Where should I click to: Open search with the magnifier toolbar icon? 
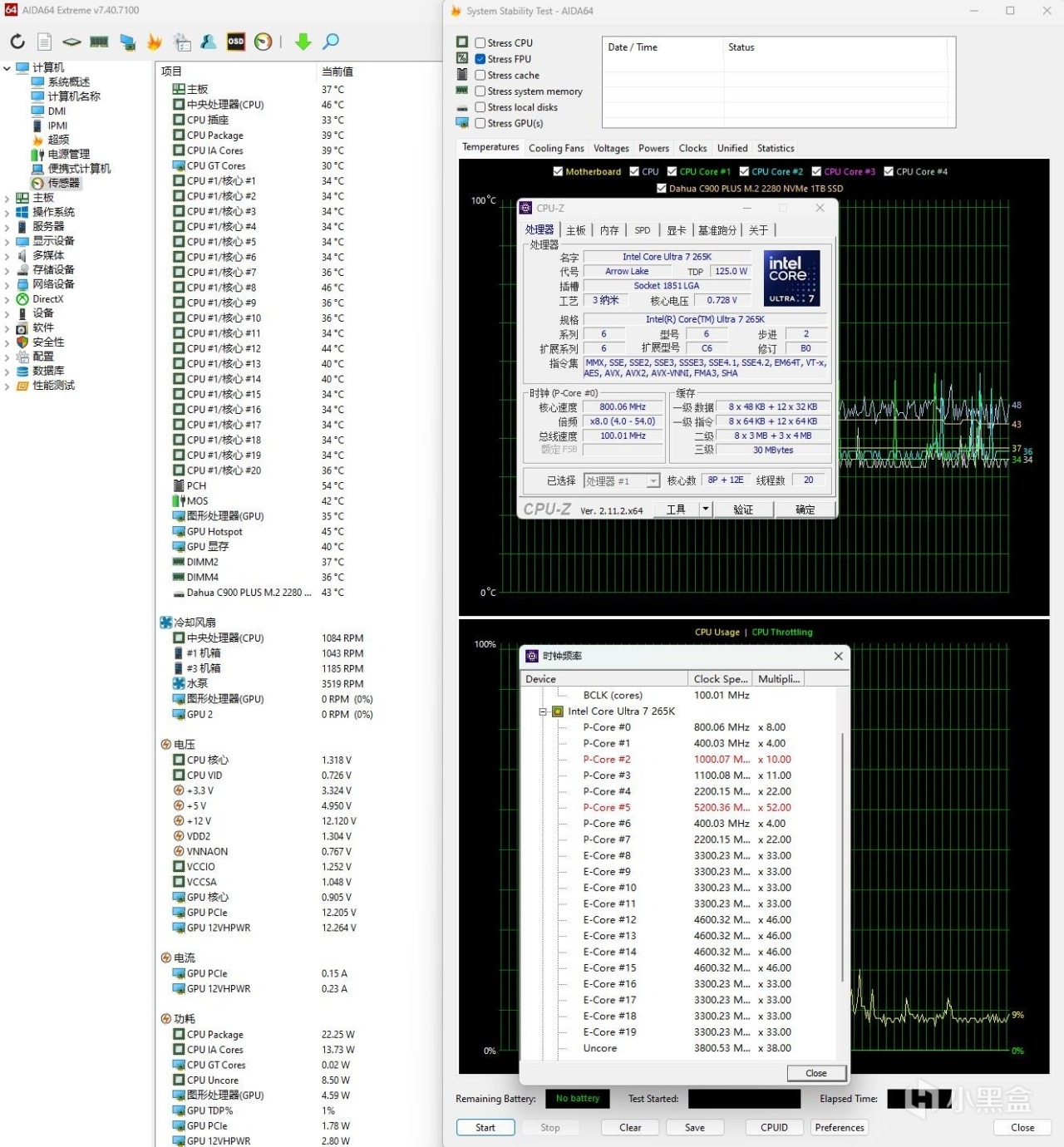331,42
